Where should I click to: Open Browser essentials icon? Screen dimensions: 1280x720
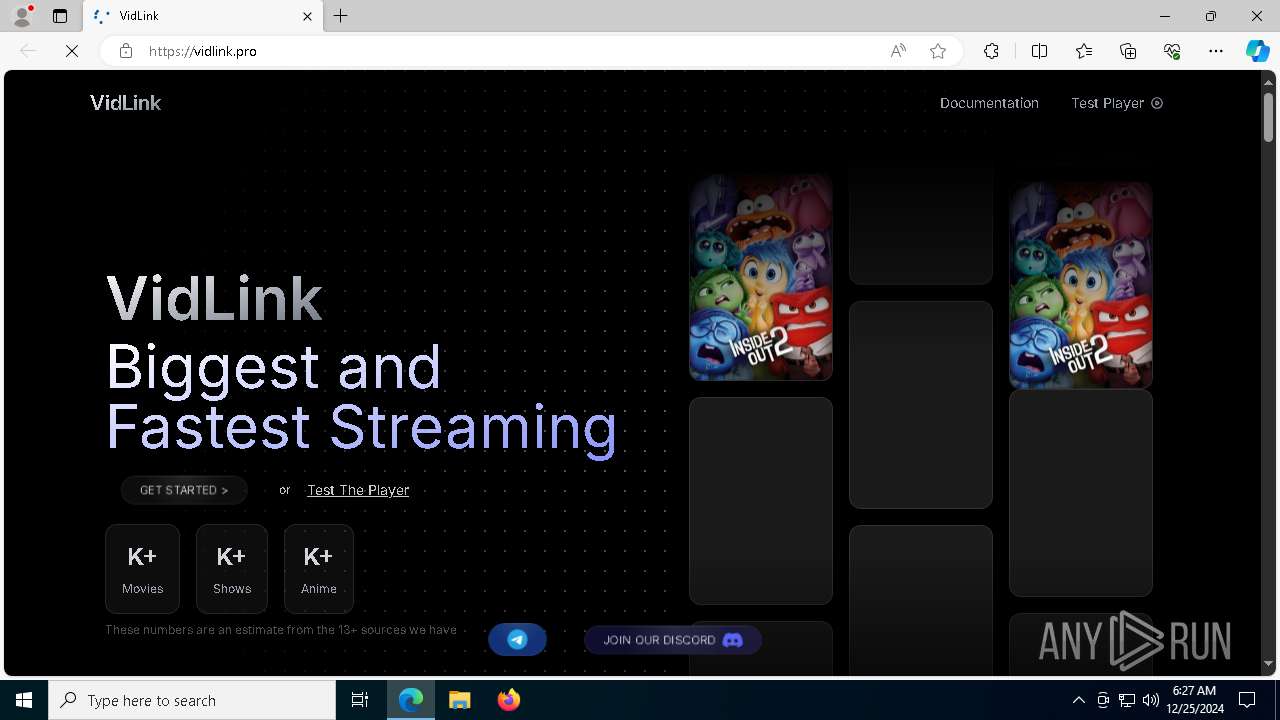pyautogui.click(x=1172, y=51)
